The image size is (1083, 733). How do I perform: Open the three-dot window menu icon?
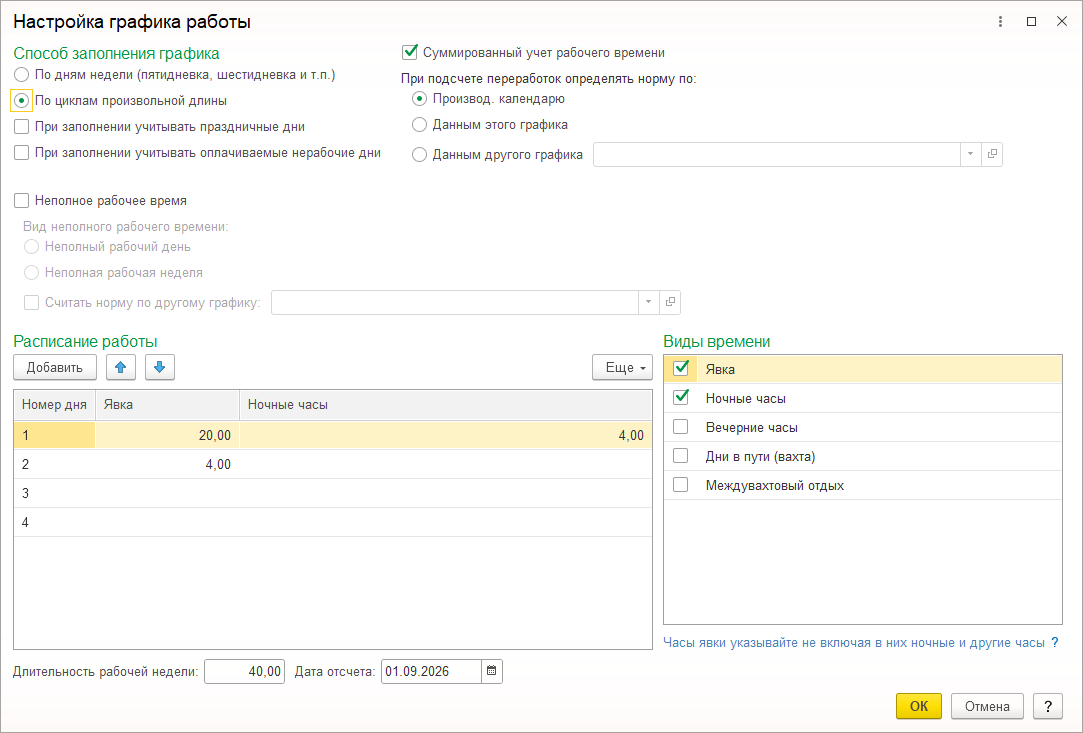tap(1000, 21)
